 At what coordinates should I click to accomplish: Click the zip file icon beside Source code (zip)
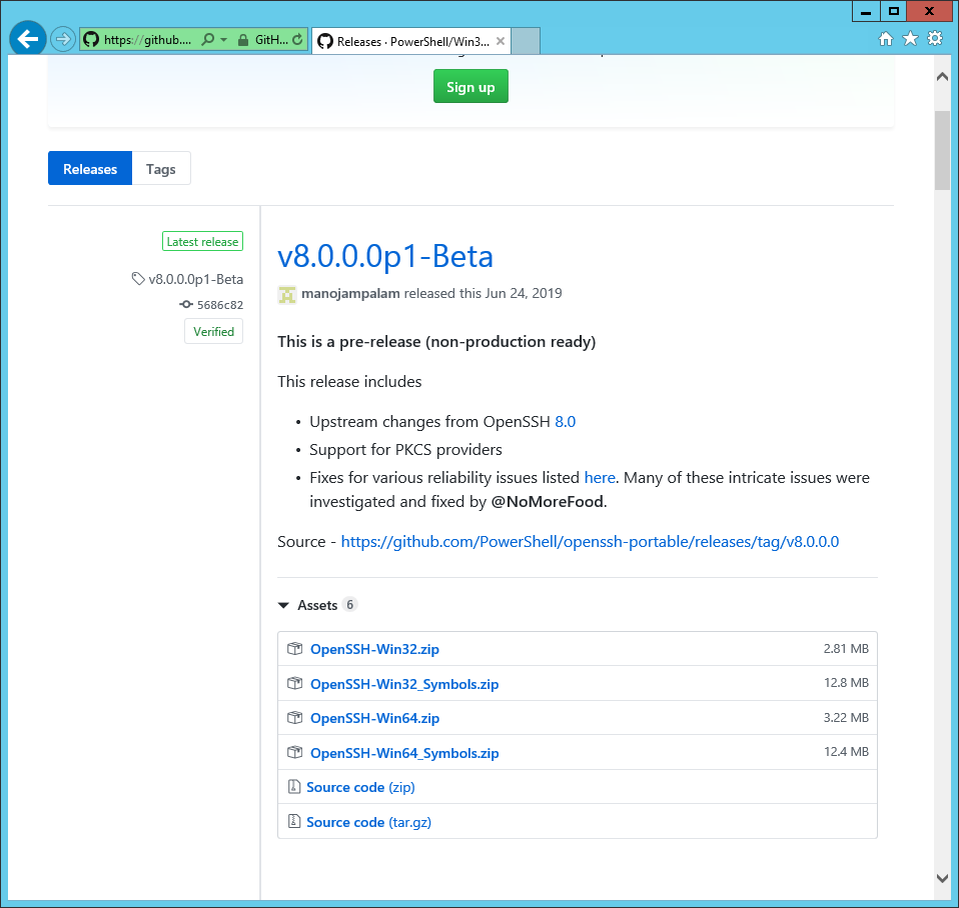tap(294, 786)
